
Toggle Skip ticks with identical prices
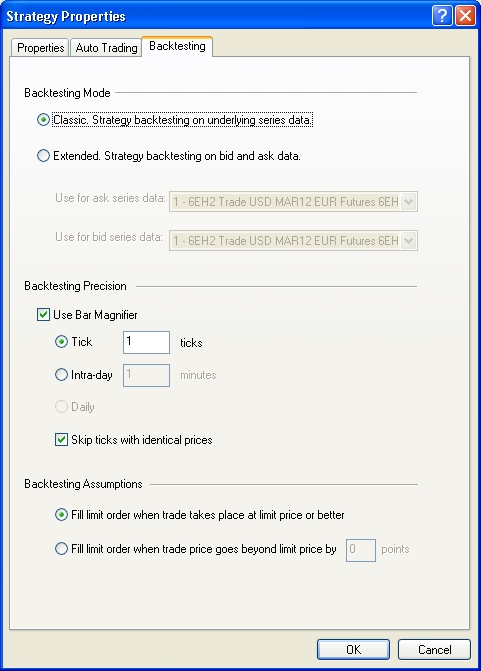point(61,440)
